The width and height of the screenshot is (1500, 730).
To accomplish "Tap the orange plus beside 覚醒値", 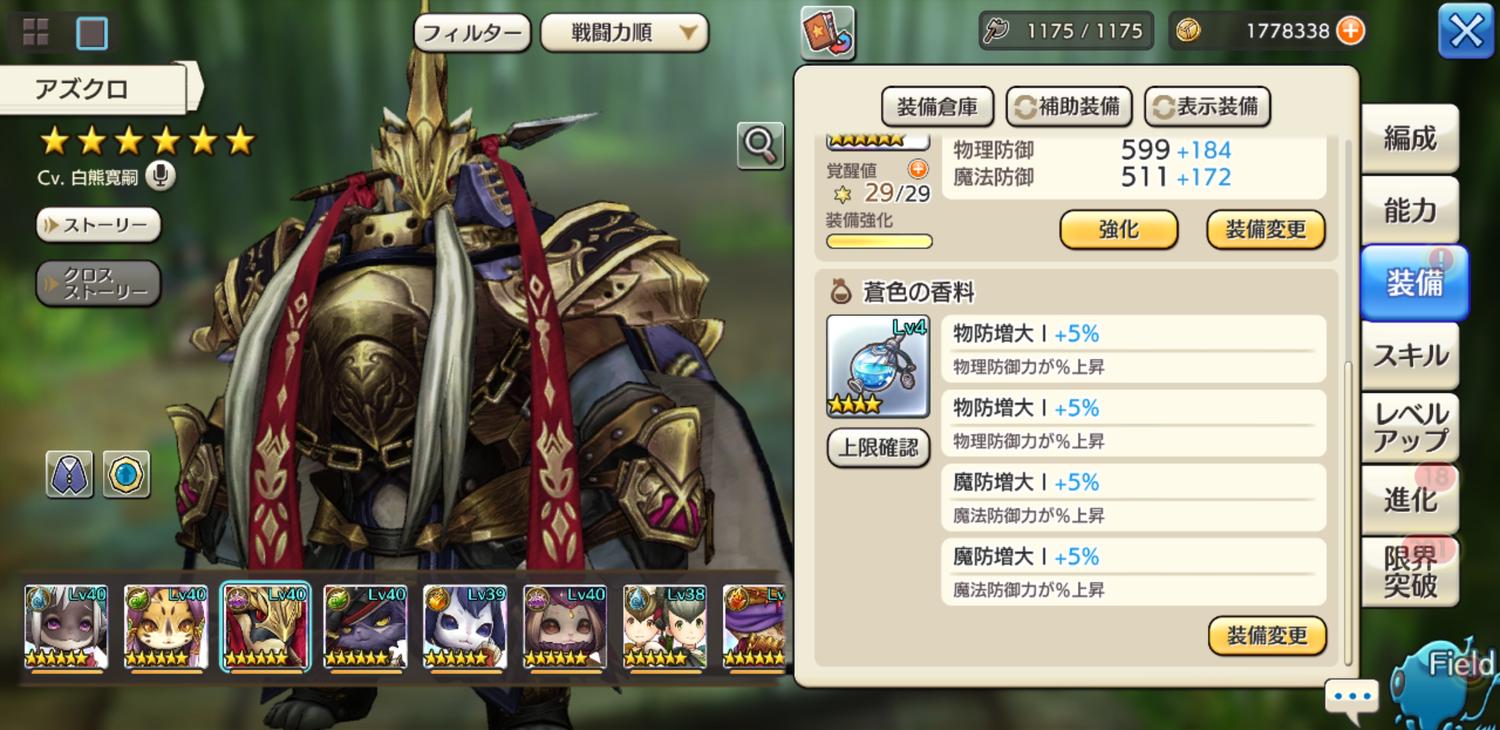I will pos(917,169).
